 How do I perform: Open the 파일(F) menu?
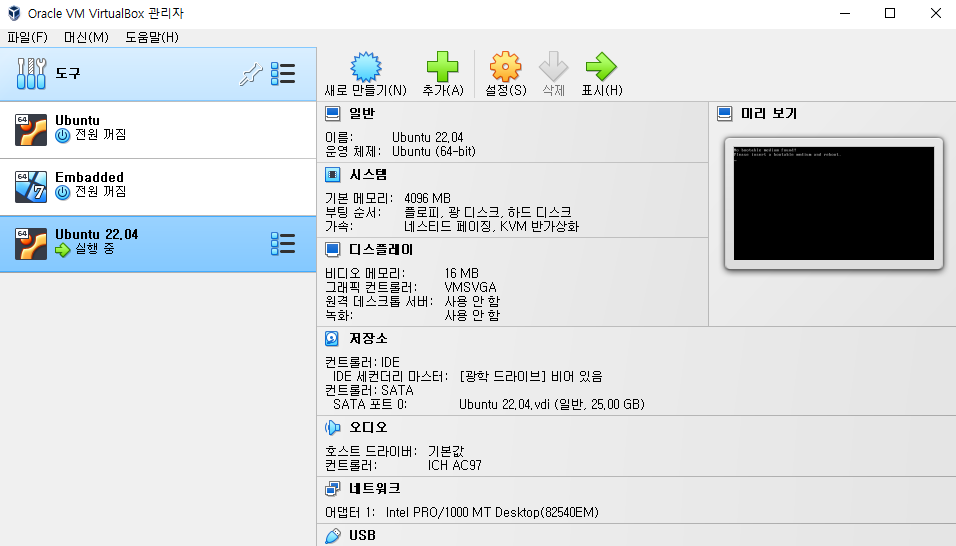27,37
